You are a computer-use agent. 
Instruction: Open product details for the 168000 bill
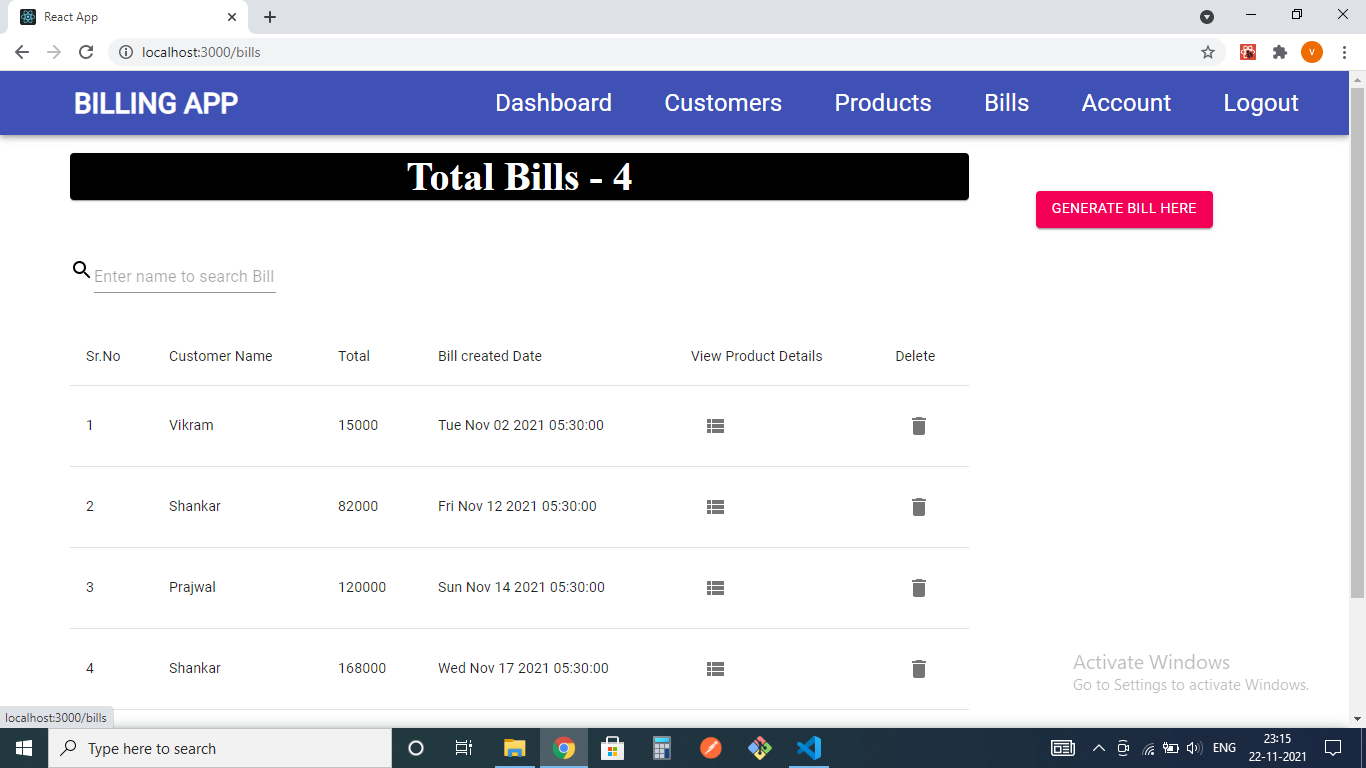click(x=715, y=668)
